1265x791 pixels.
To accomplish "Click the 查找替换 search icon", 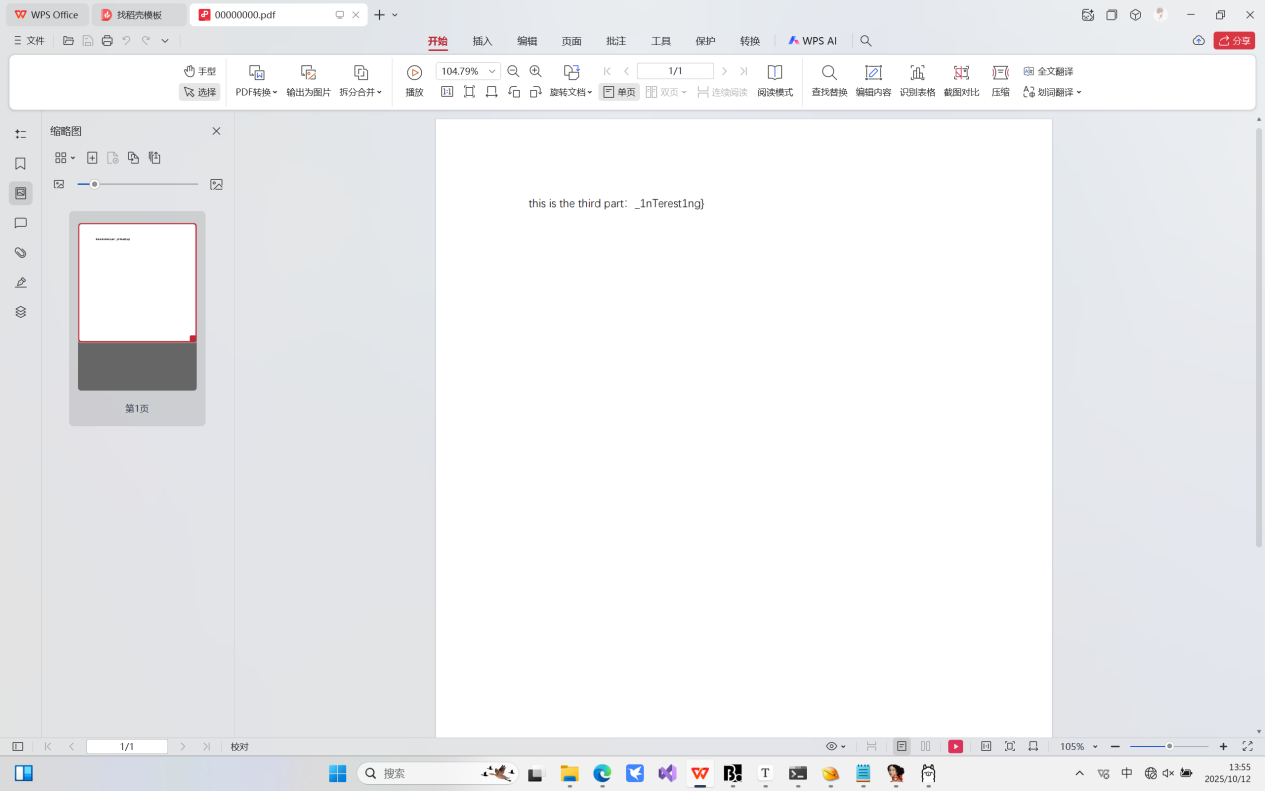I will [829, 73].
